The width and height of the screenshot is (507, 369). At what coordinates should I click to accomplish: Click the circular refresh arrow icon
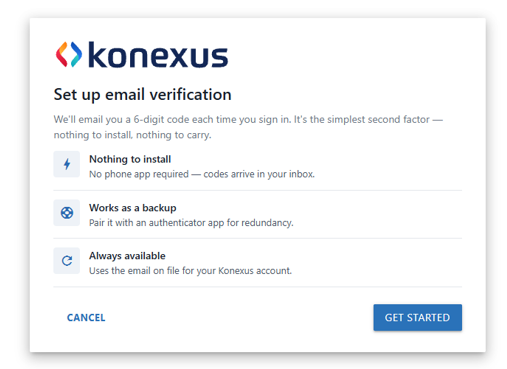67,261
